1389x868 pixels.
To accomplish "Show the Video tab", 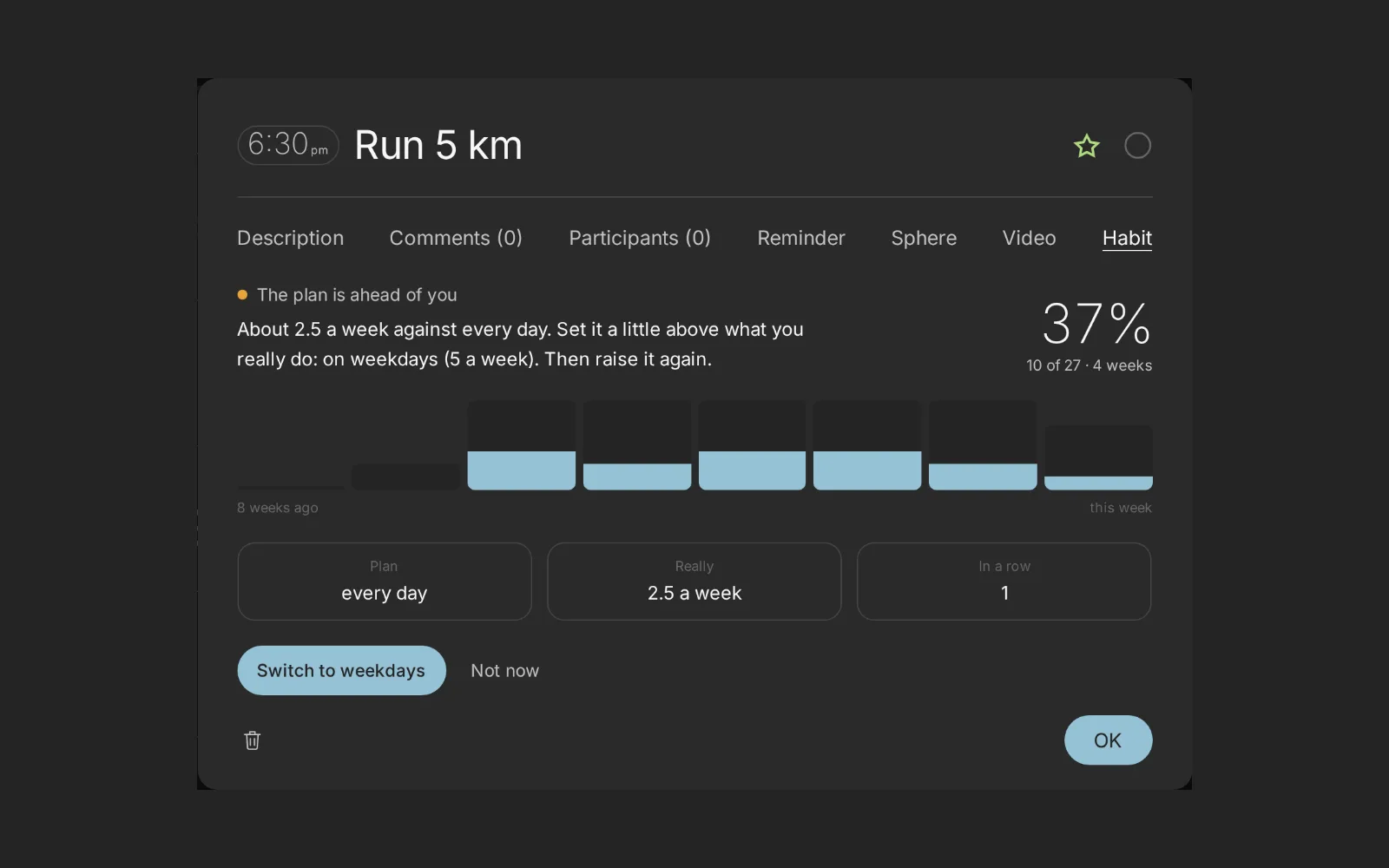I will 1030,238.
